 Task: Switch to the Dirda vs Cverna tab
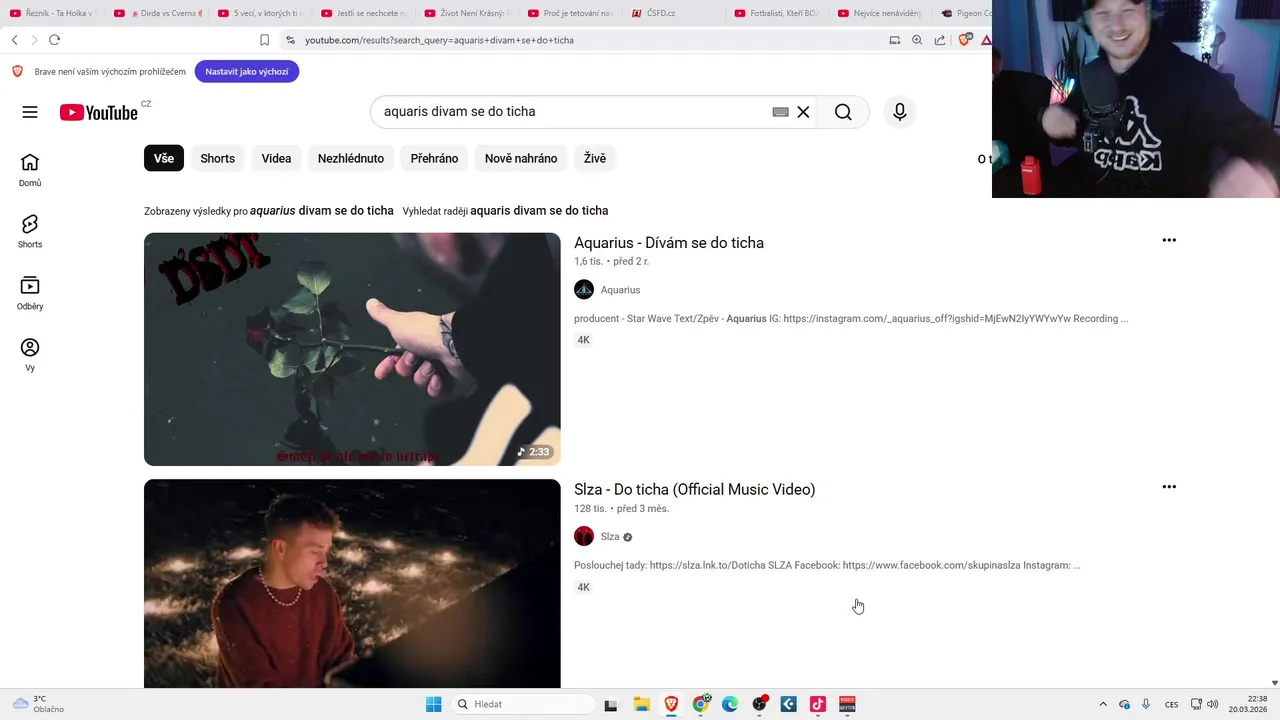coord(157,13)
